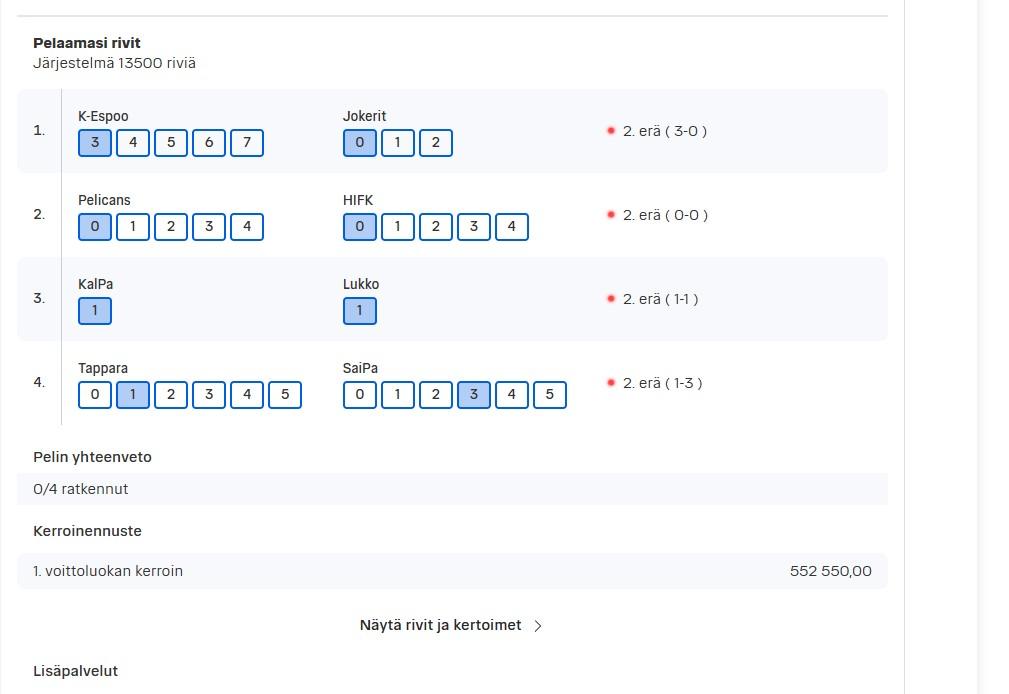
Task: Click the 0/4 ratkennut summary row
Action: [x=452, y=489]
